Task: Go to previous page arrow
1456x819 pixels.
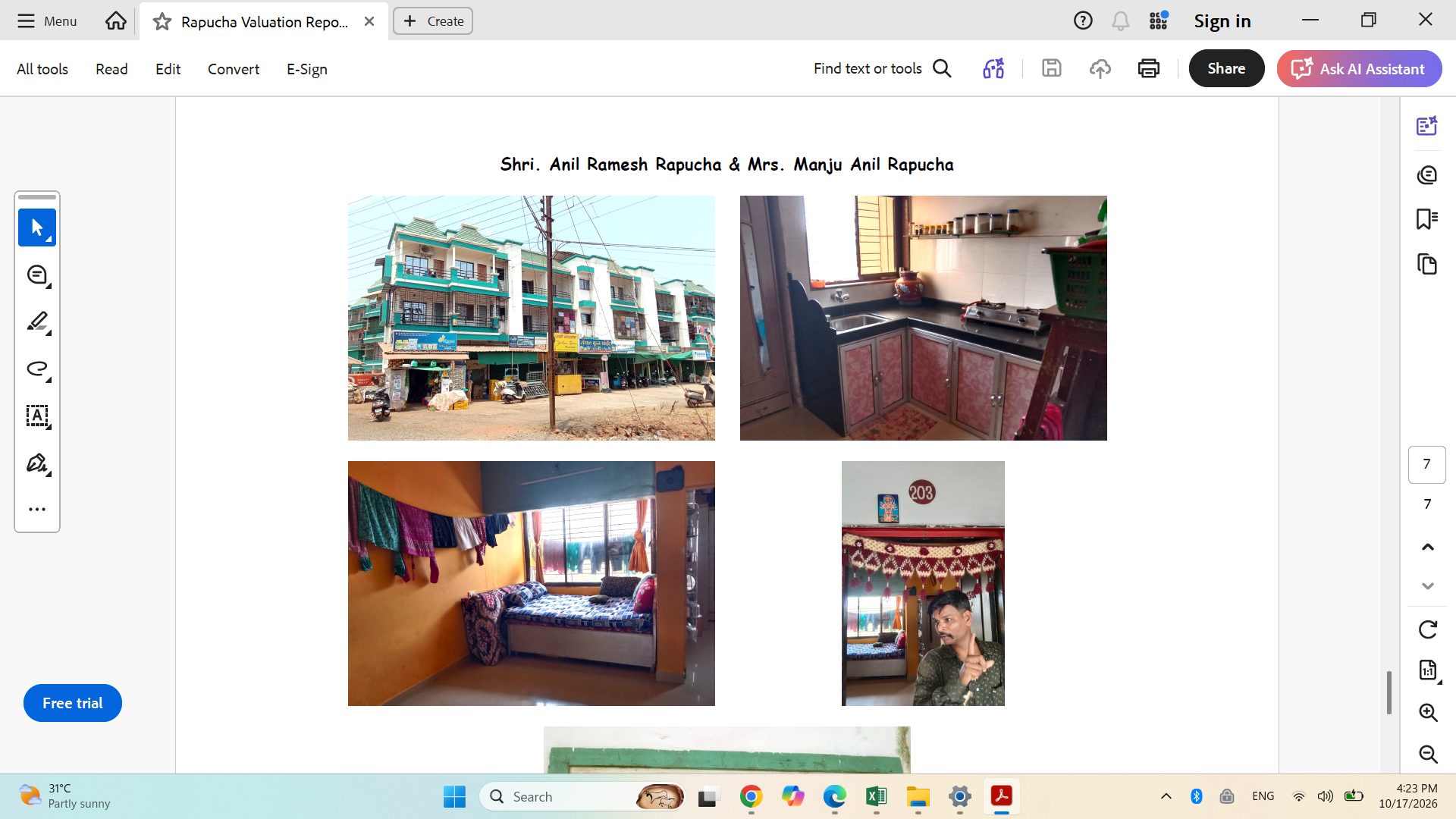Action: (x=1428, y=547)
